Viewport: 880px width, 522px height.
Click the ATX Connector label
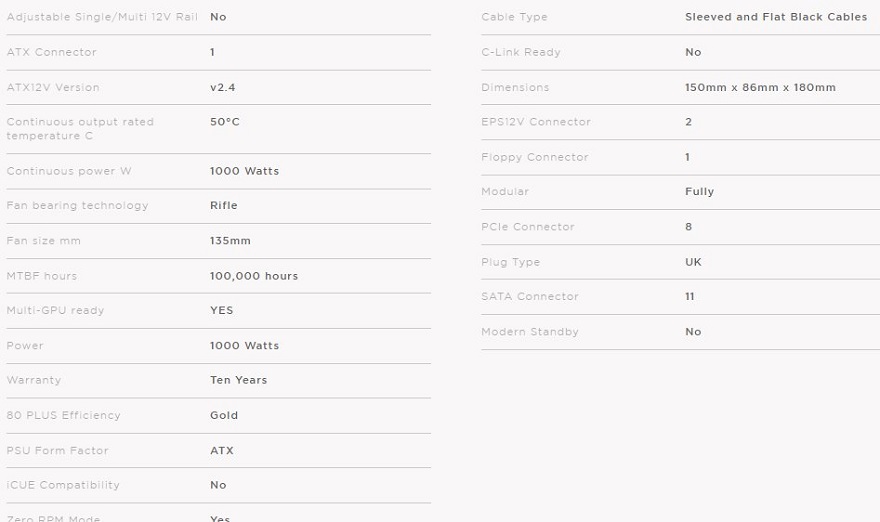(x=52, y=52)
